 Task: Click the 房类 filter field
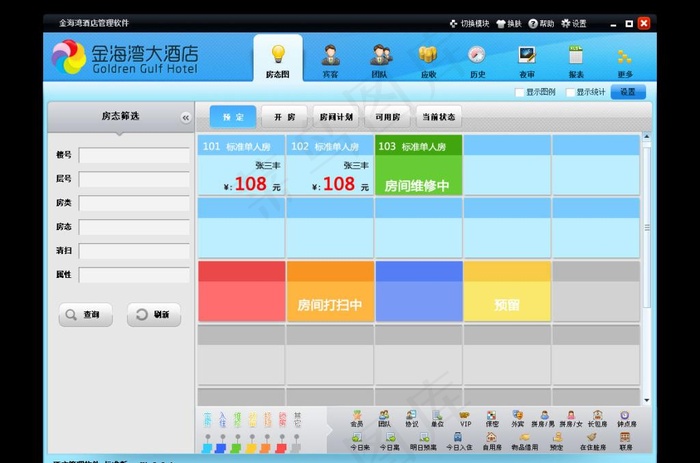pyautogui.click(x=134, y=203)
